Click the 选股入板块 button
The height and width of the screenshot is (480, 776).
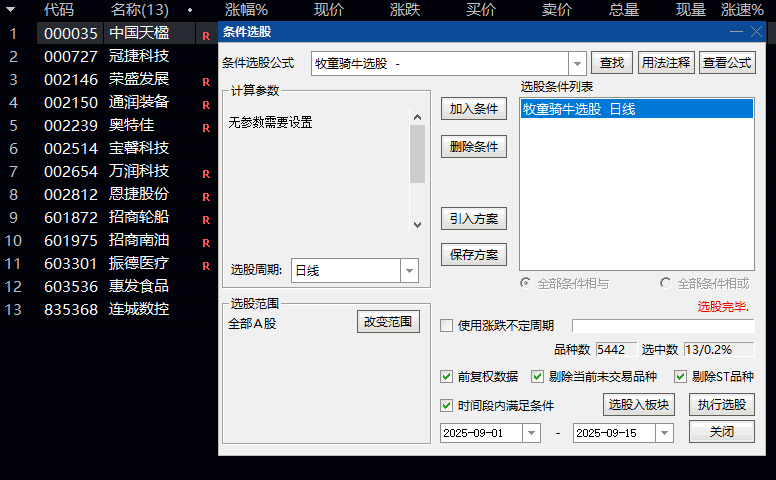pos(638,405)
